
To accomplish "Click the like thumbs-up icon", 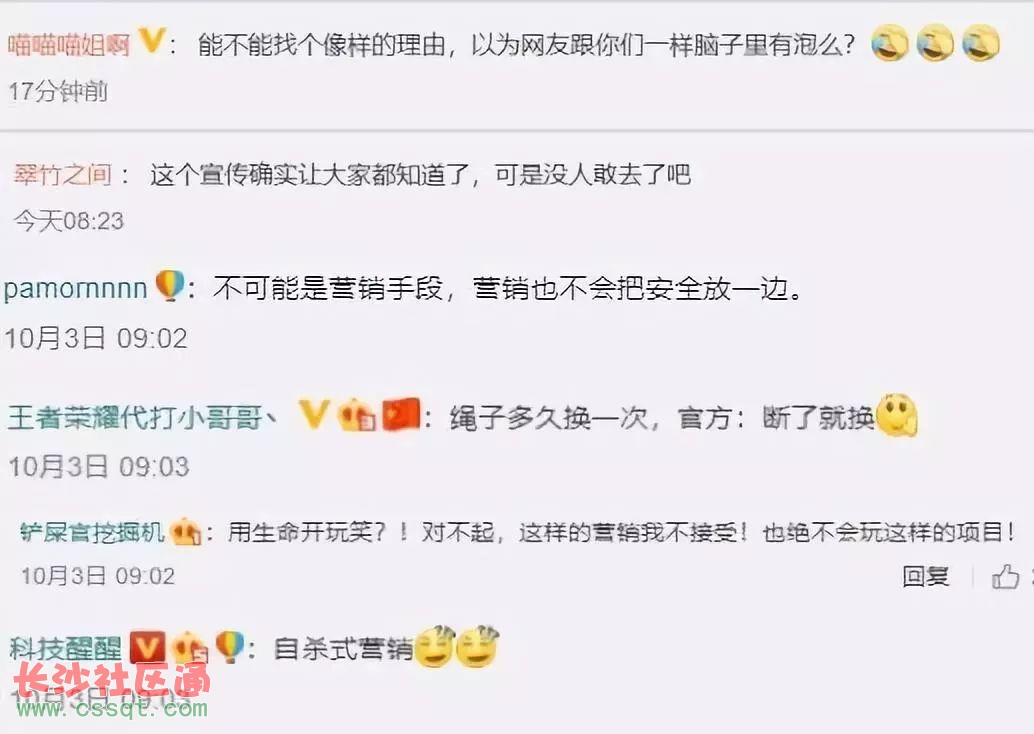I will click(x=1006, y=576).
